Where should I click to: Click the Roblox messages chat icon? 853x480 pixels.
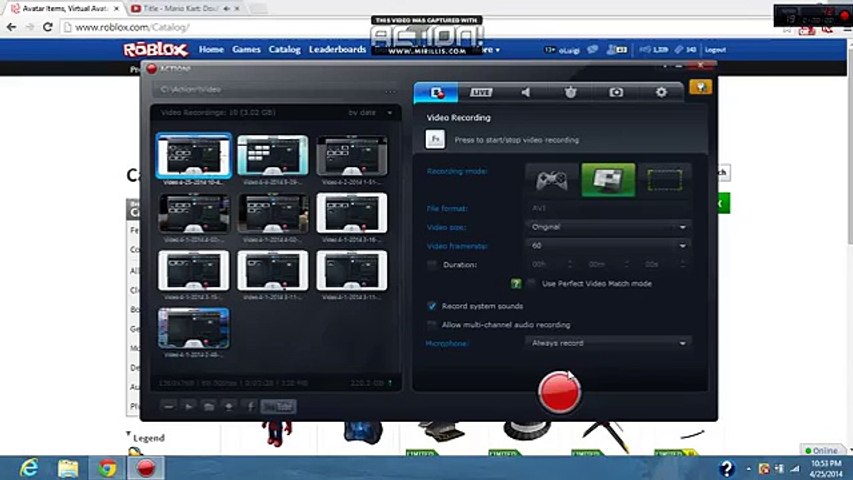592,50
